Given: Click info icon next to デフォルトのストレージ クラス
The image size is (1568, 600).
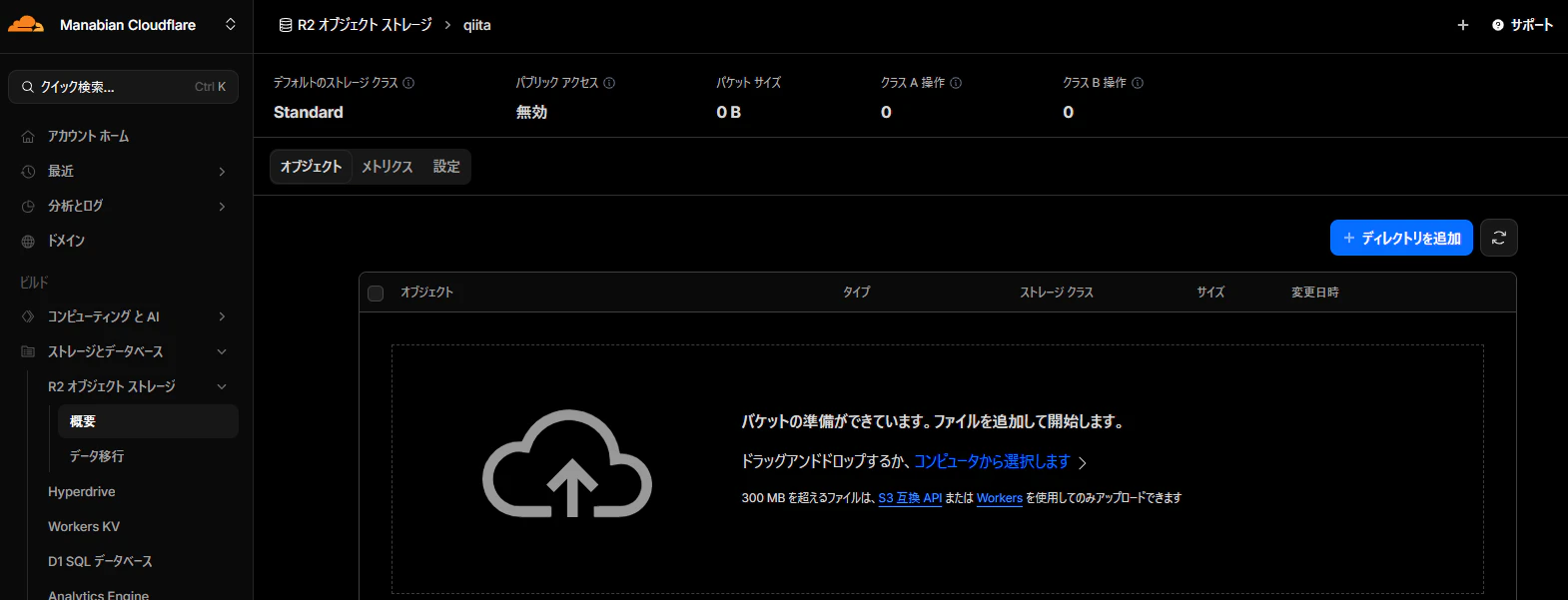Looking at the screenshot, I should pyautogui.click(x=408, y=83).
